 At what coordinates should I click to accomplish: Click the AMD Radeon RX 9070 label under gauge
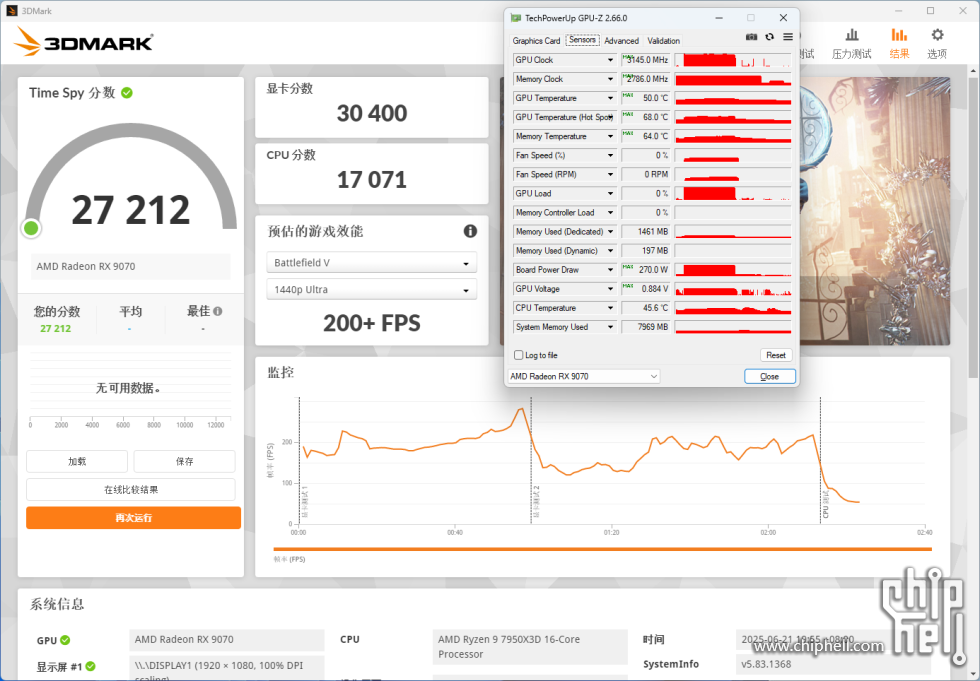click(x=86, y=266)
